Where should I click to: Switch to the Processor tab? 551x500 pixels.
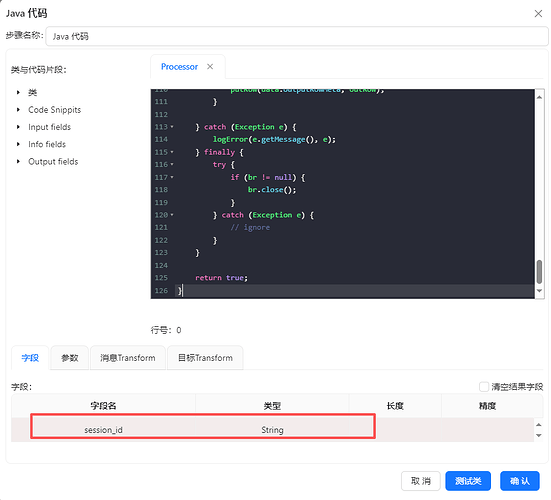(x=179, y=67)
